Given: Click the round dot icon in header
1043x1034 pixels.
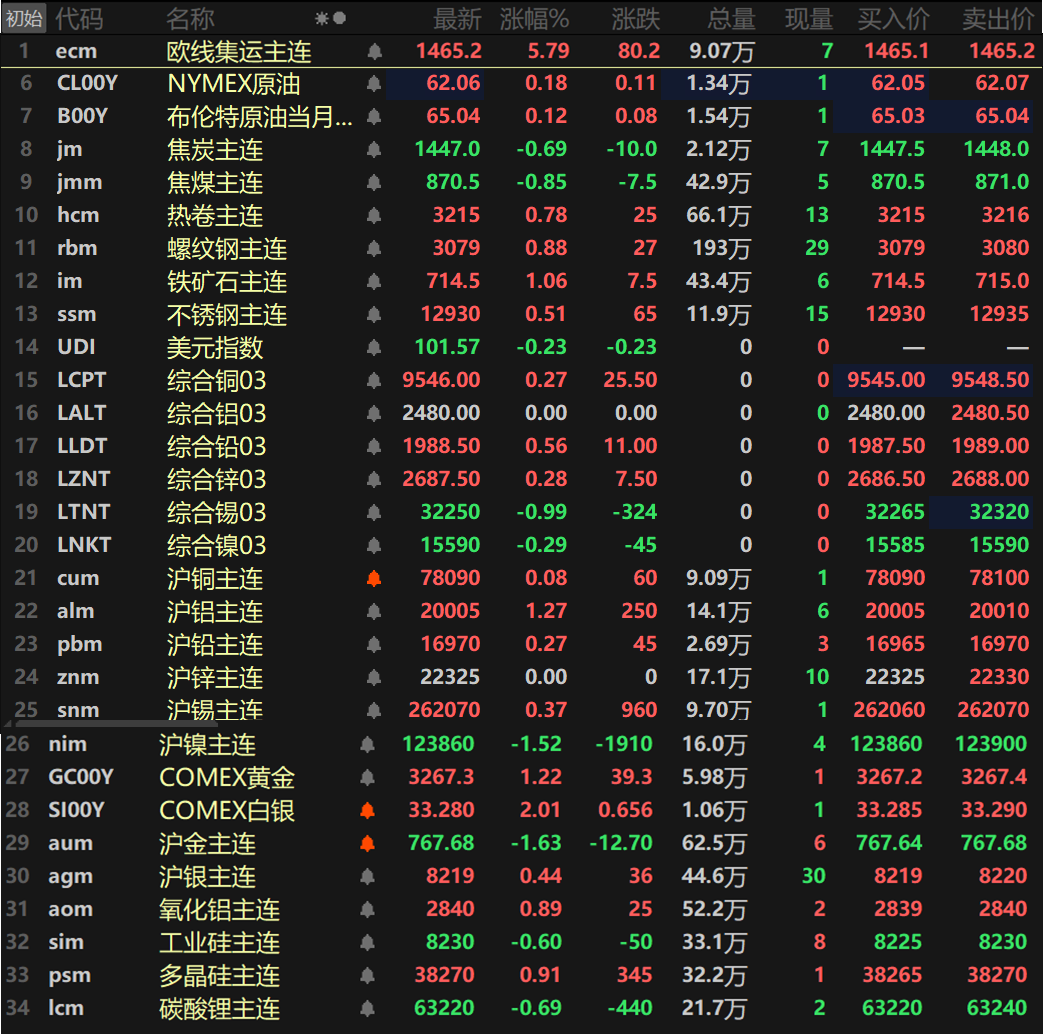Looking at the screenshot, I should click(339, 18).
